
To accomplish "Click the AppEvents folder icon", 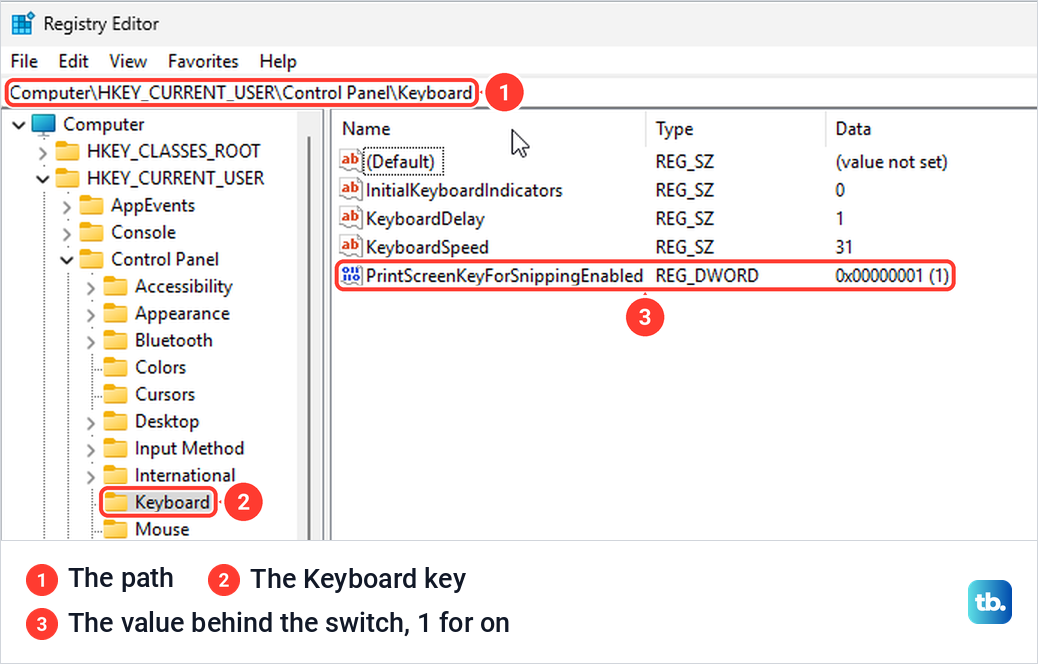I will tap(91, 206).
